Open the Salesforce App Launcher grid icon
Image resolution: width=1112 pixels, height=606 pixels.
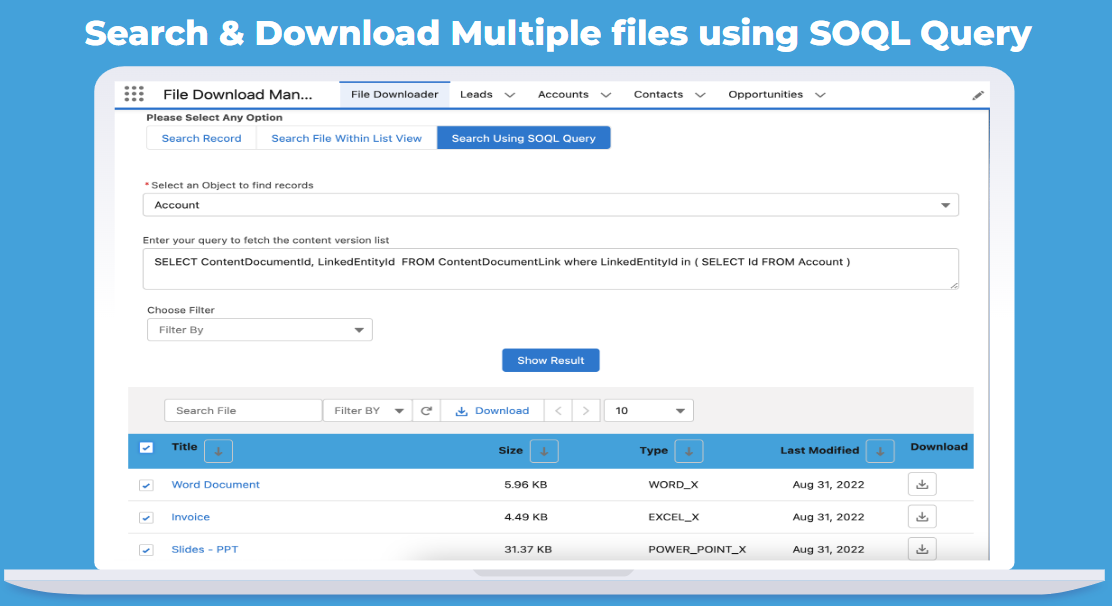[133, 93]
